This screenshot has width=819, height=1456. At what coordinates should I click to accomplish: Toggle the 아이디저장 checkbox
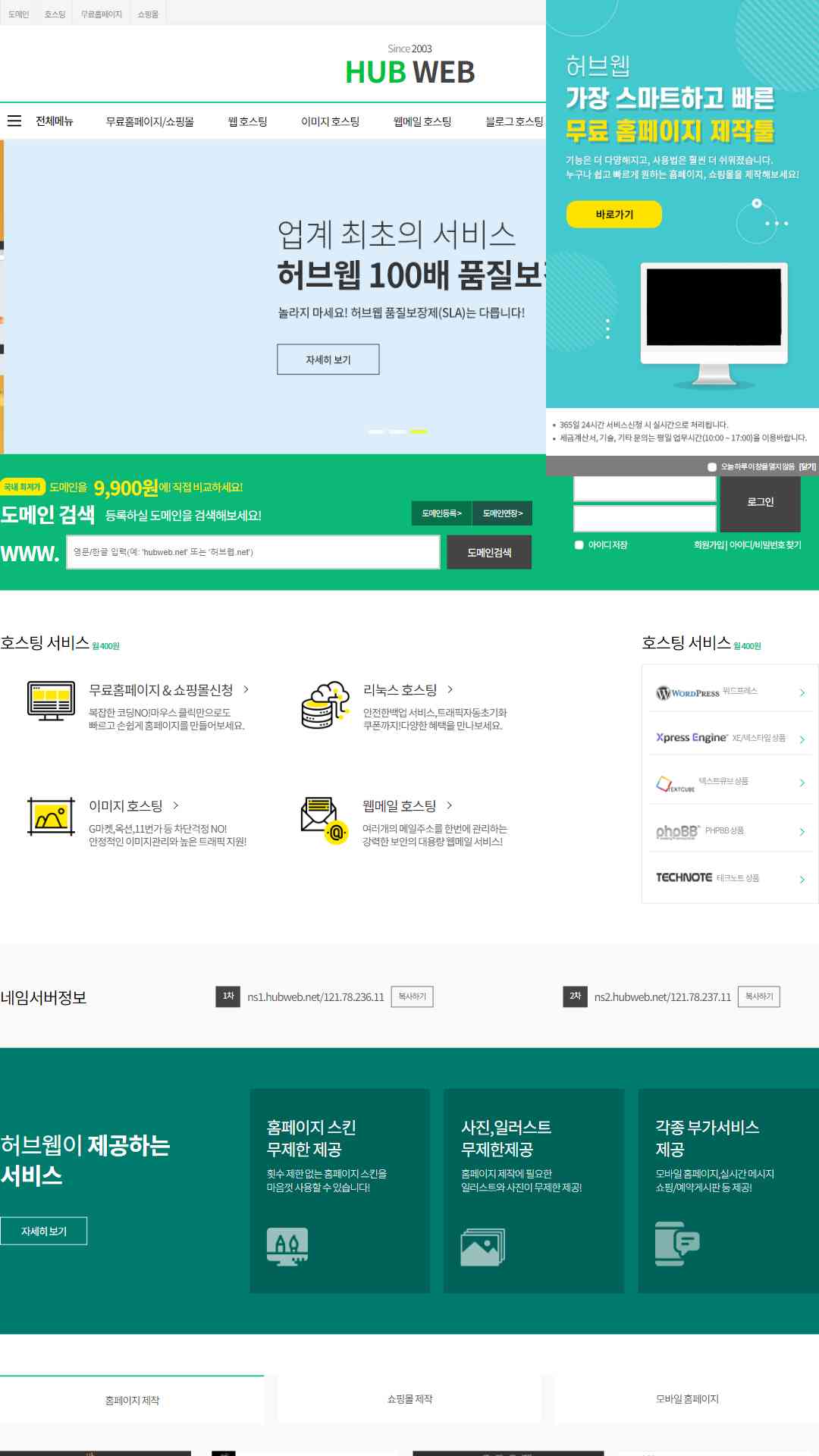click(579, 545)
